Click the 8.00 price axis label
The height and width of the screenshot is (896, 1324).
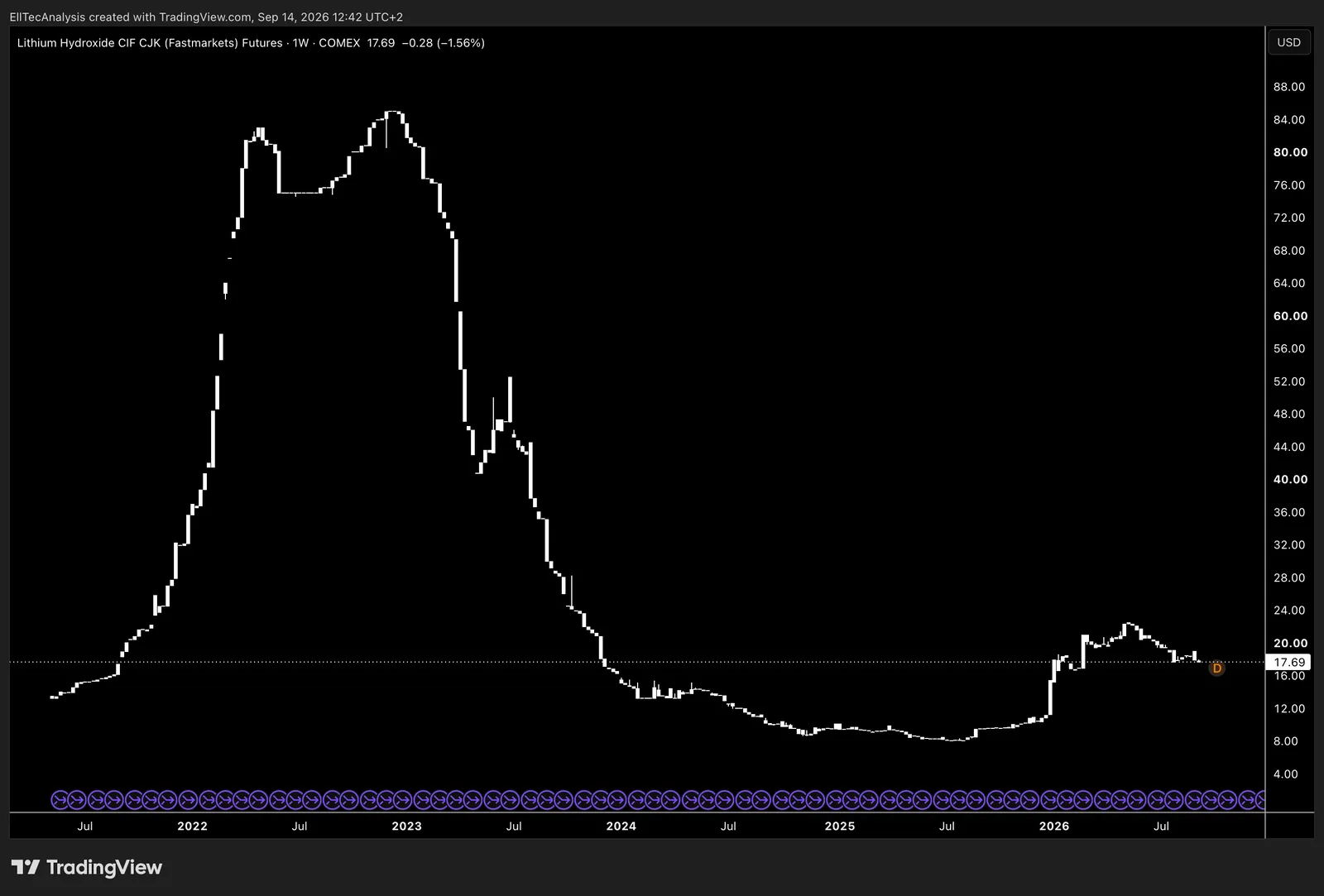pyautogui.click(x=1286, y=741)
